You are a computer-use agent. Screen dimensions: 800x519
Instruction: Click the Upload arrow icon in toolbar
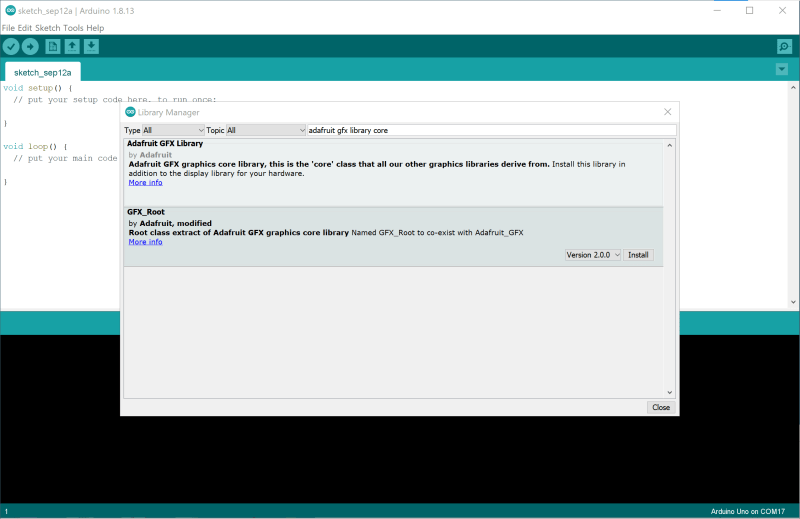pyautogui.click(x=30, y=46)
